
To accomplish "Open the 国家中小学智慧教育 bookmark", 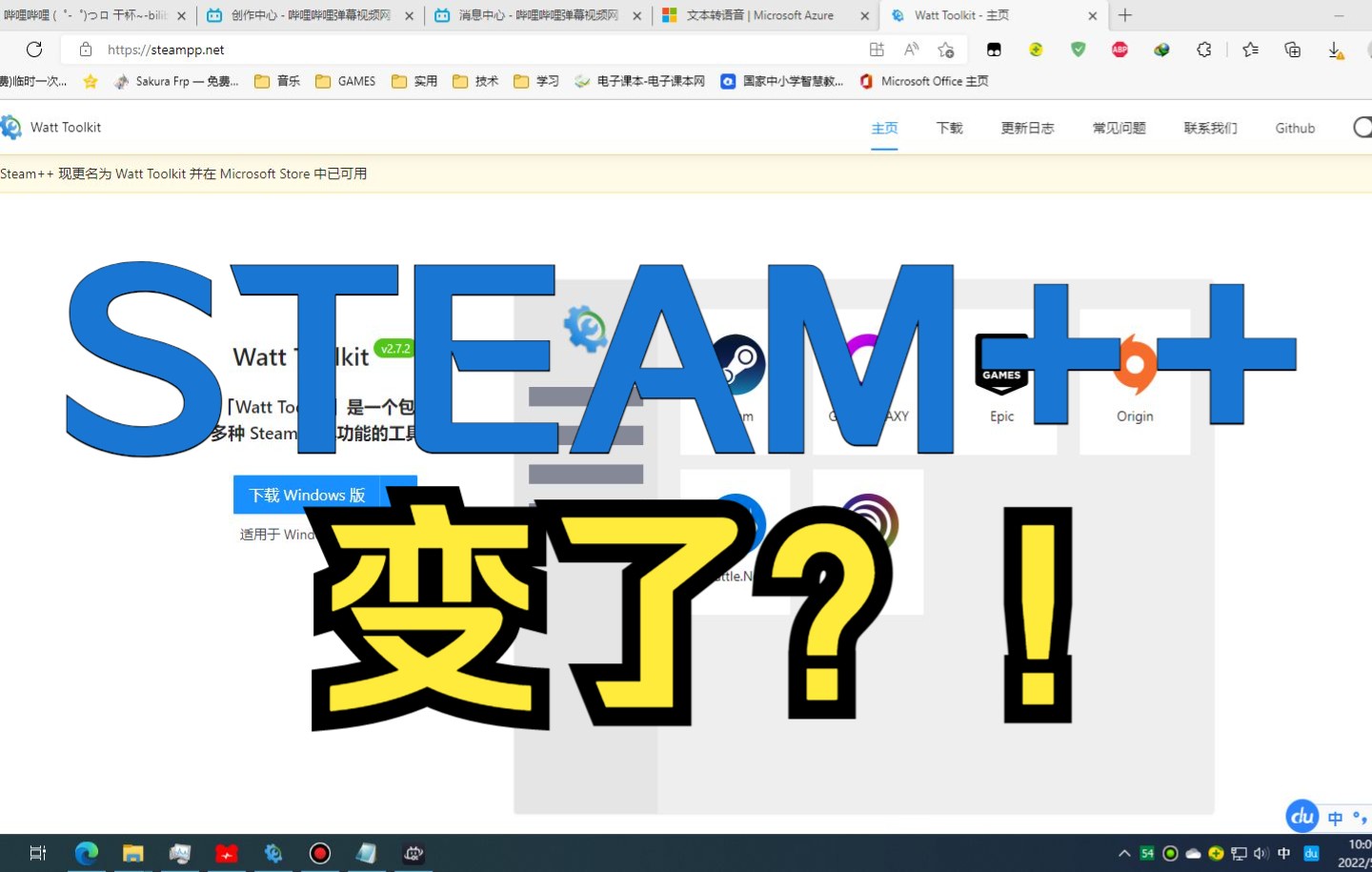I will point(782,81).
